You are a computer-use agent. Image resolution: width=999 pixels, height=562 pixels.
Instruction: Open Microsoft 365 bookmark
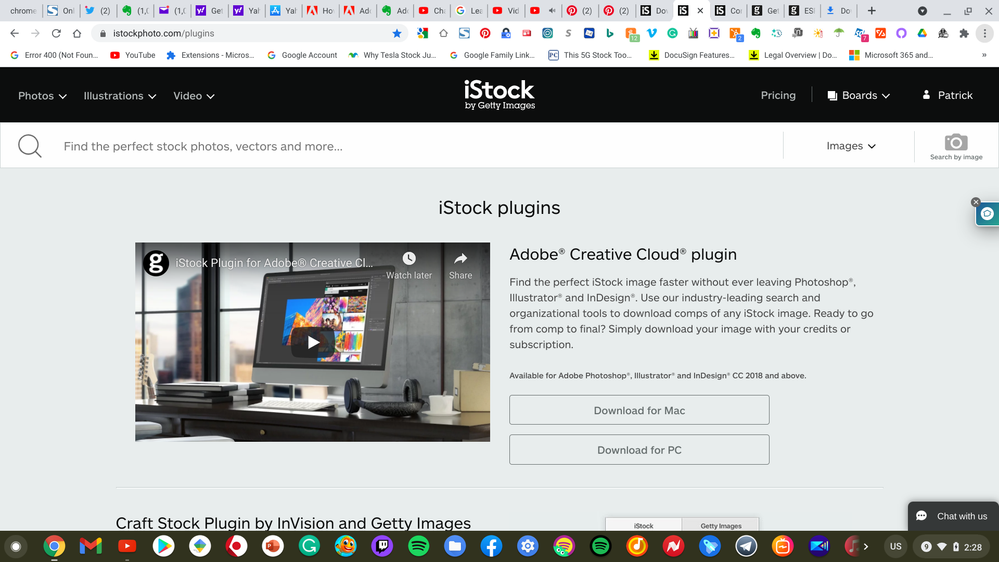pos(891,55)
